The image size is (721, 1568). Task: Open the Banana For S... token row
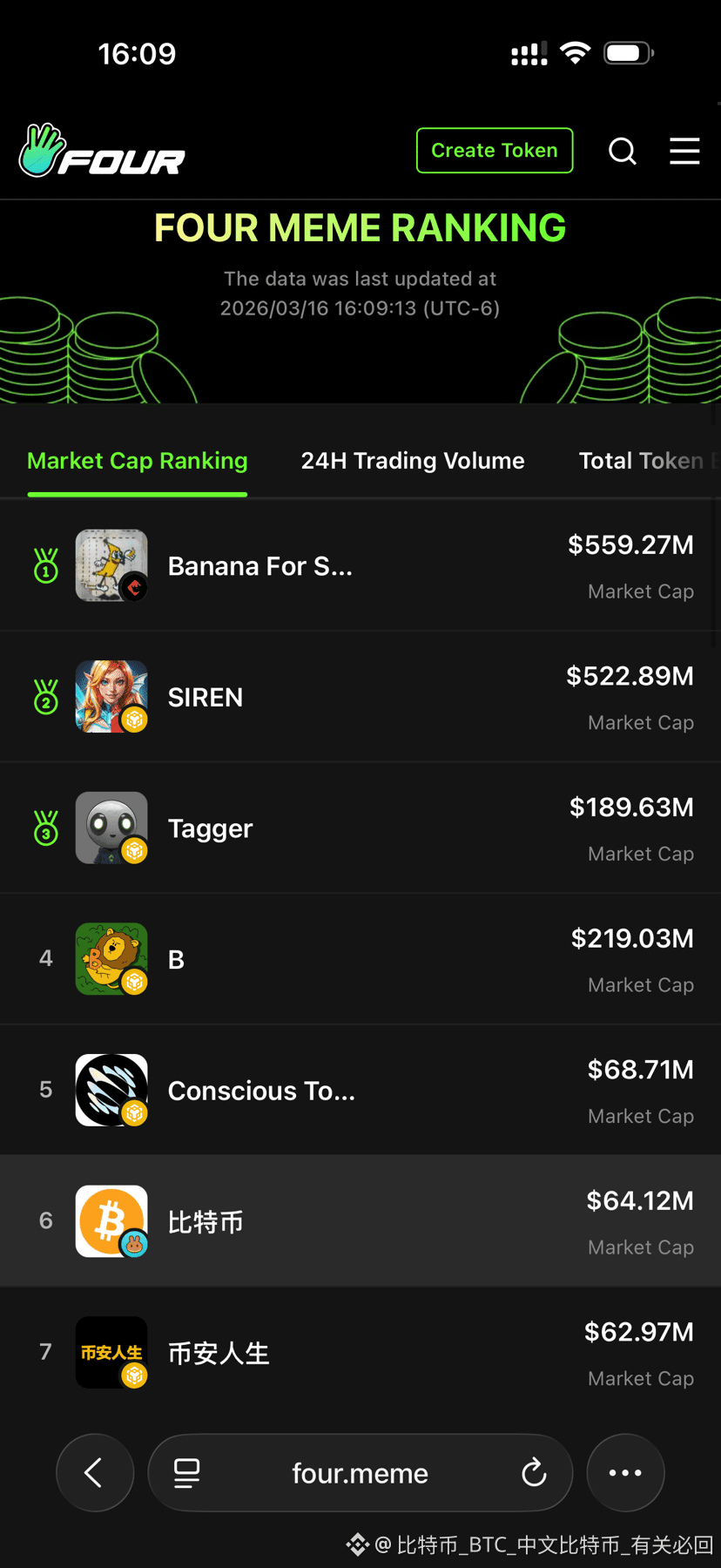click(x=360, y=565)
